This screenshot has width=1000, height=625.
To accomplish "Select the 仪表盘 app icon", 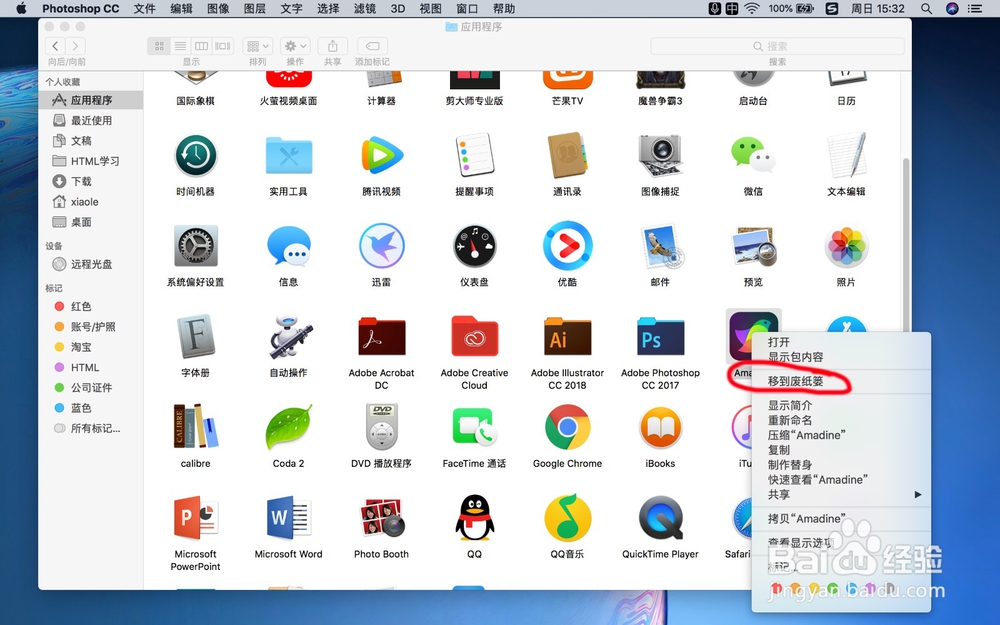I will [474, 246].
